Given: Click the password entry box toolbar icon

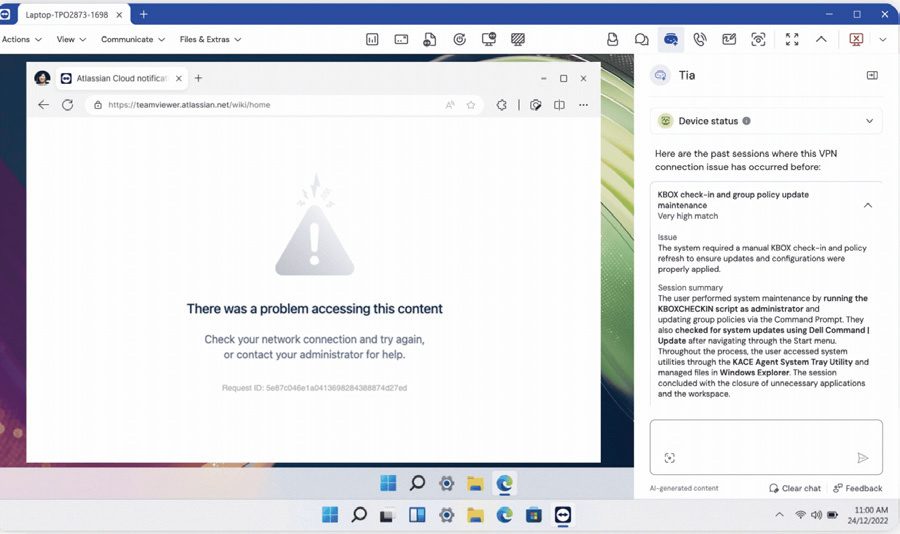Looking at the screenshot, I should (x=401, y=40).
